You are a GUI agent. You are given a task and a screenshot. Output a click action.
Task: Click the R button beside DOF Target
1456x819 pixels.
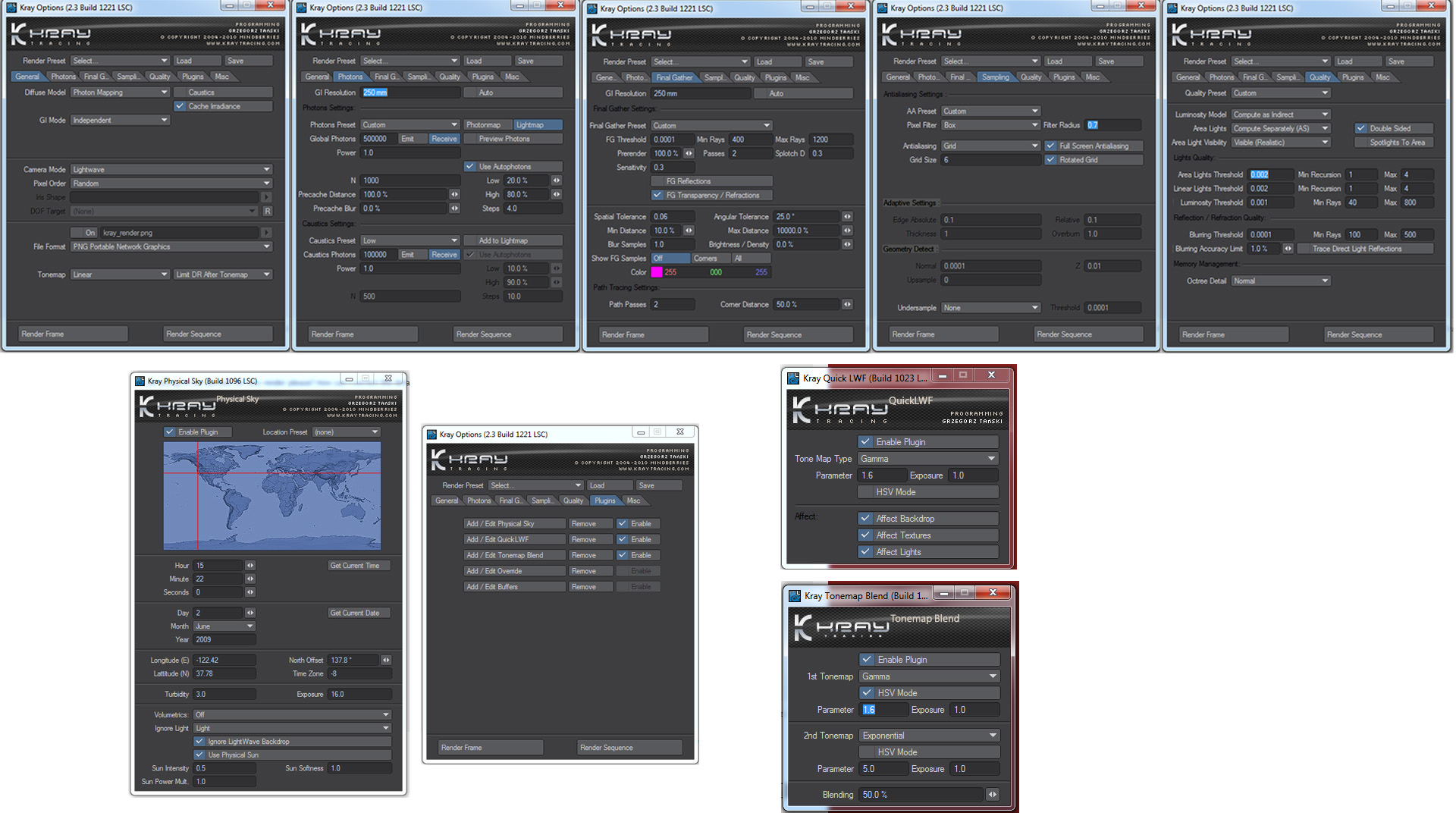pyautogui.click(x=267, y=212)
